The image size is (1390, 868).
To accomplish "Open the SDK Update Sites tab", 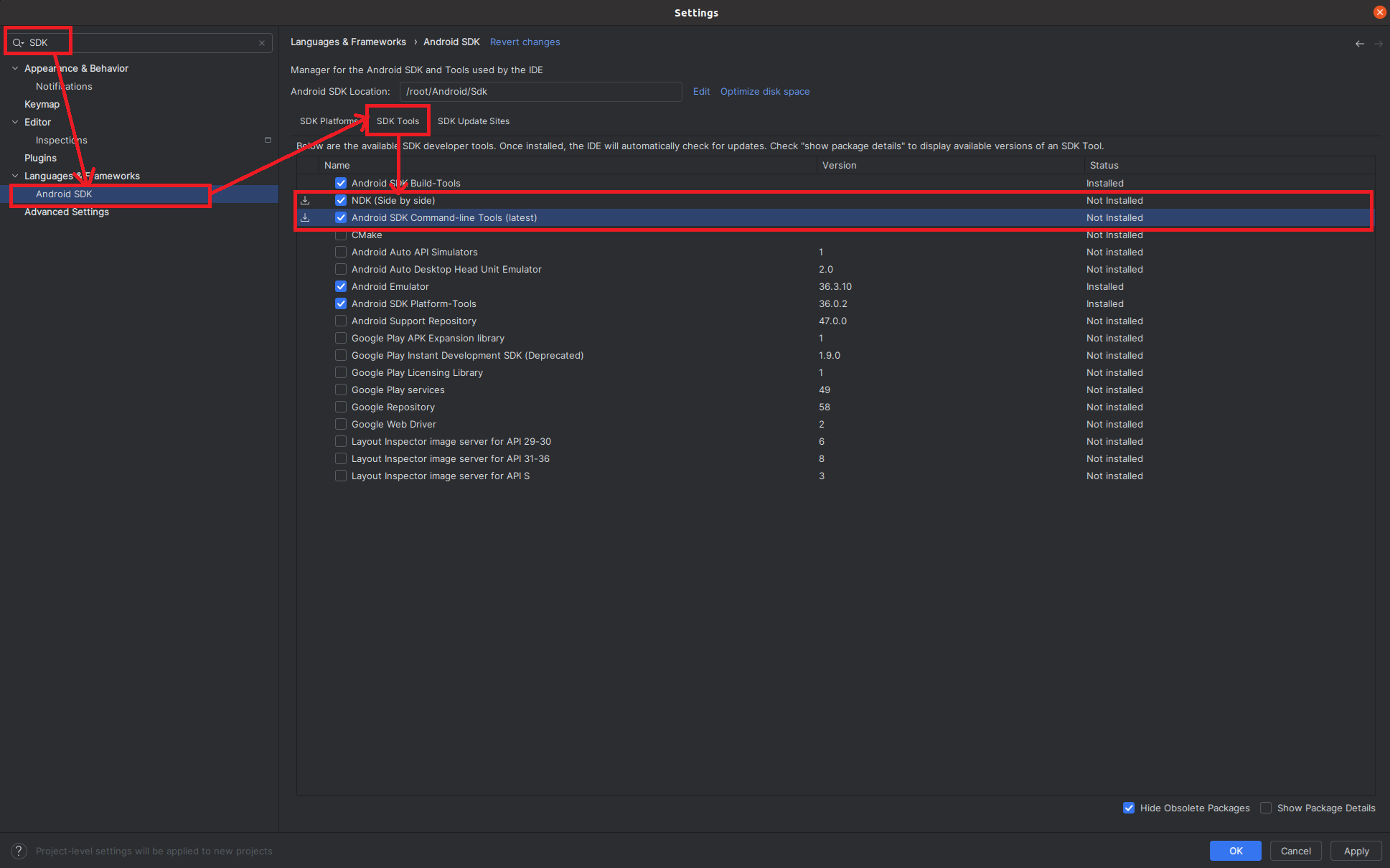I will tap(474, 121).
